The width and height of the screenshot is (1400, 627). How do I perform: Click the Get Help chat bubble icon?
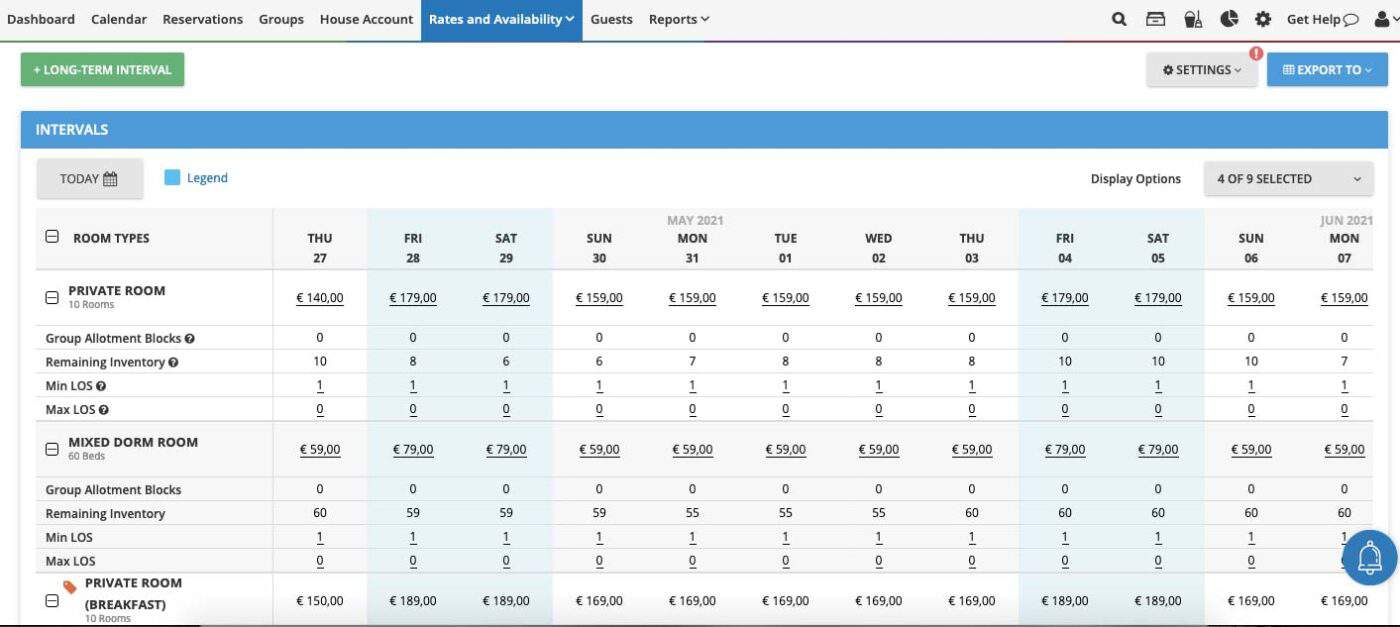point(1352,18)
